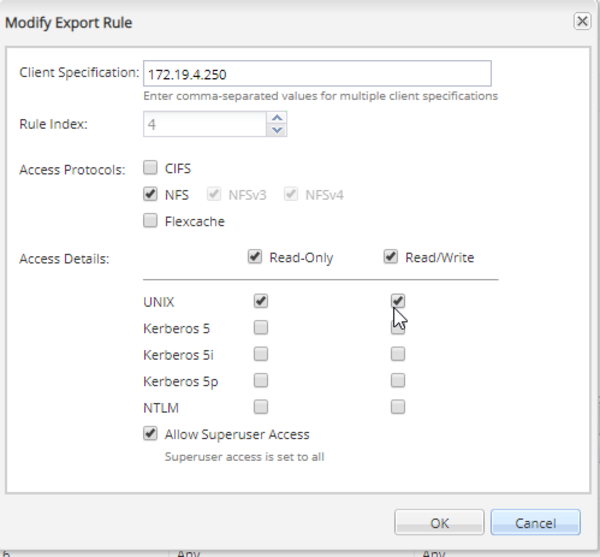Enable the Flexcache protocol checkbox
The height and width of the screenshot is (557, 600).
pos(150,221)
